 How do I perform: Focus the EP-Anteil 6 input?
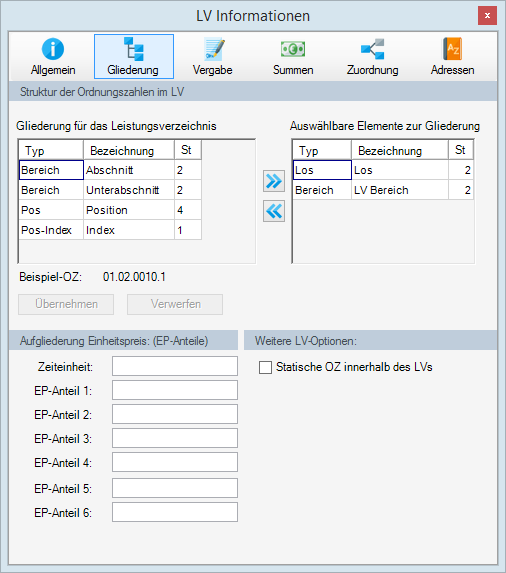pyautogui.click(x=175, y=512)
